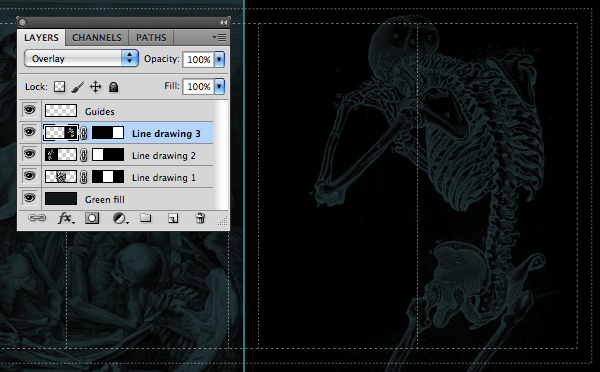Open the layer style fx menu
Image resolution: width=600 pixels, height=372 pixels.
[x=66, y=219]
